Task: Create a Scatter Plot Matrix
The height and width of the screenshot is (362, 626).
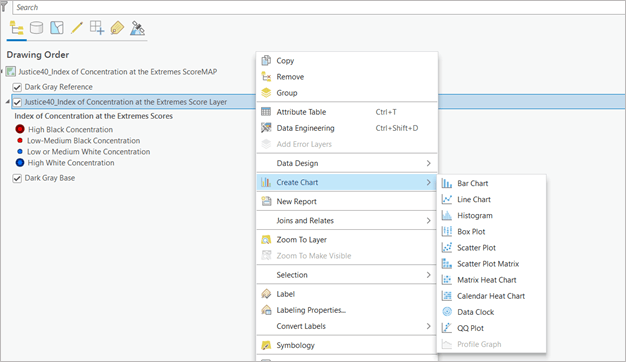Action: [491, 264]
